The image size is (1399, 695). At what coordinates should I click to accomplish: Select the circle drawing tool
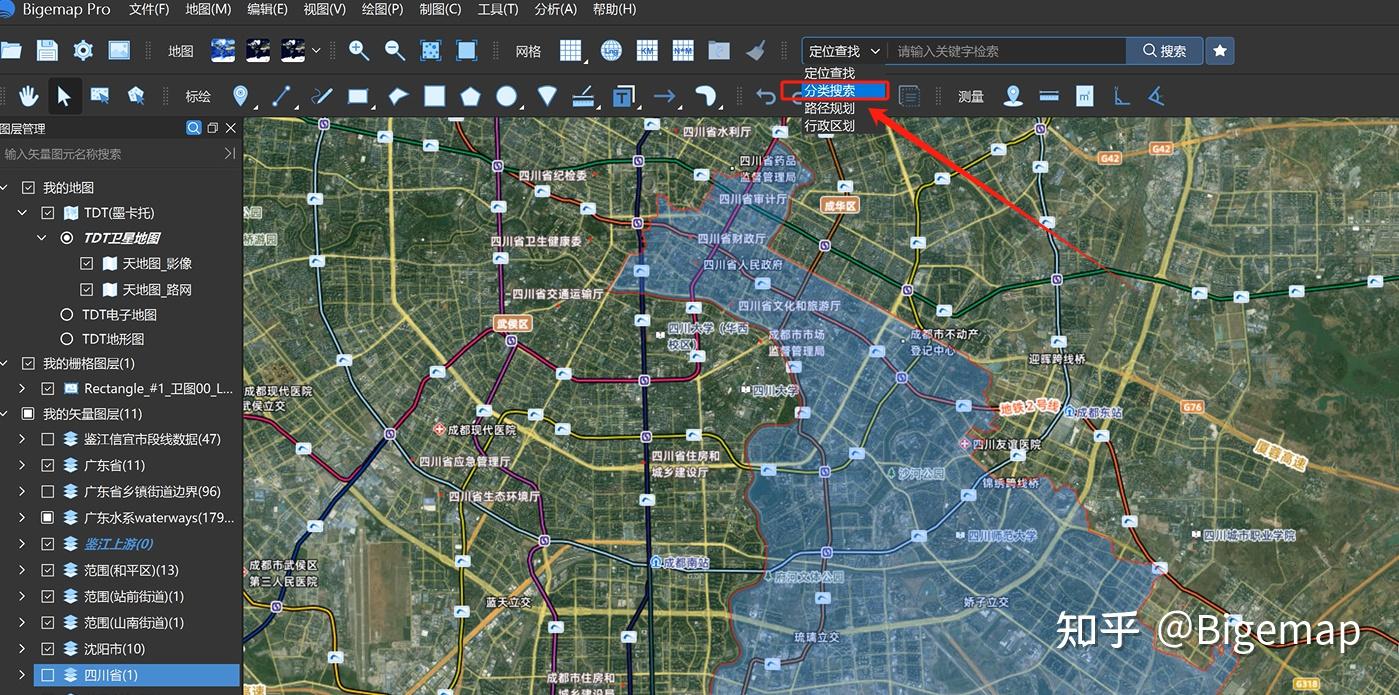click(507, 96)
